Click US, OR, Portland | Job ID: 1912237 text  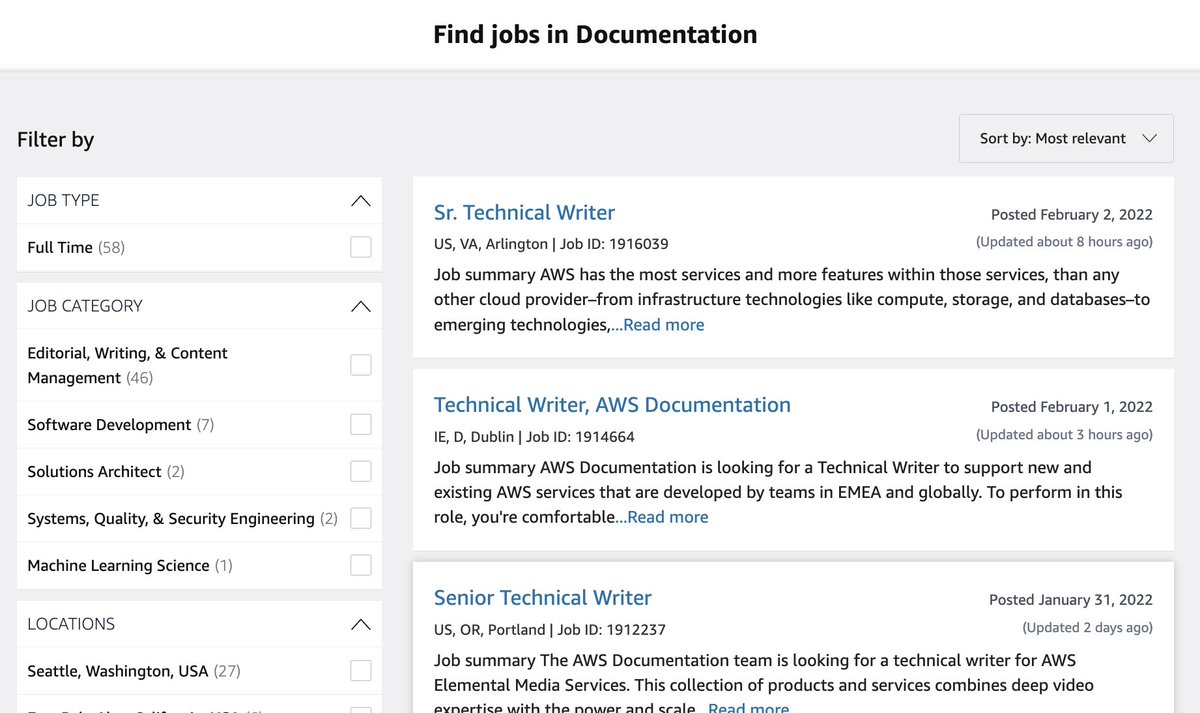click(x=550, y=630)
